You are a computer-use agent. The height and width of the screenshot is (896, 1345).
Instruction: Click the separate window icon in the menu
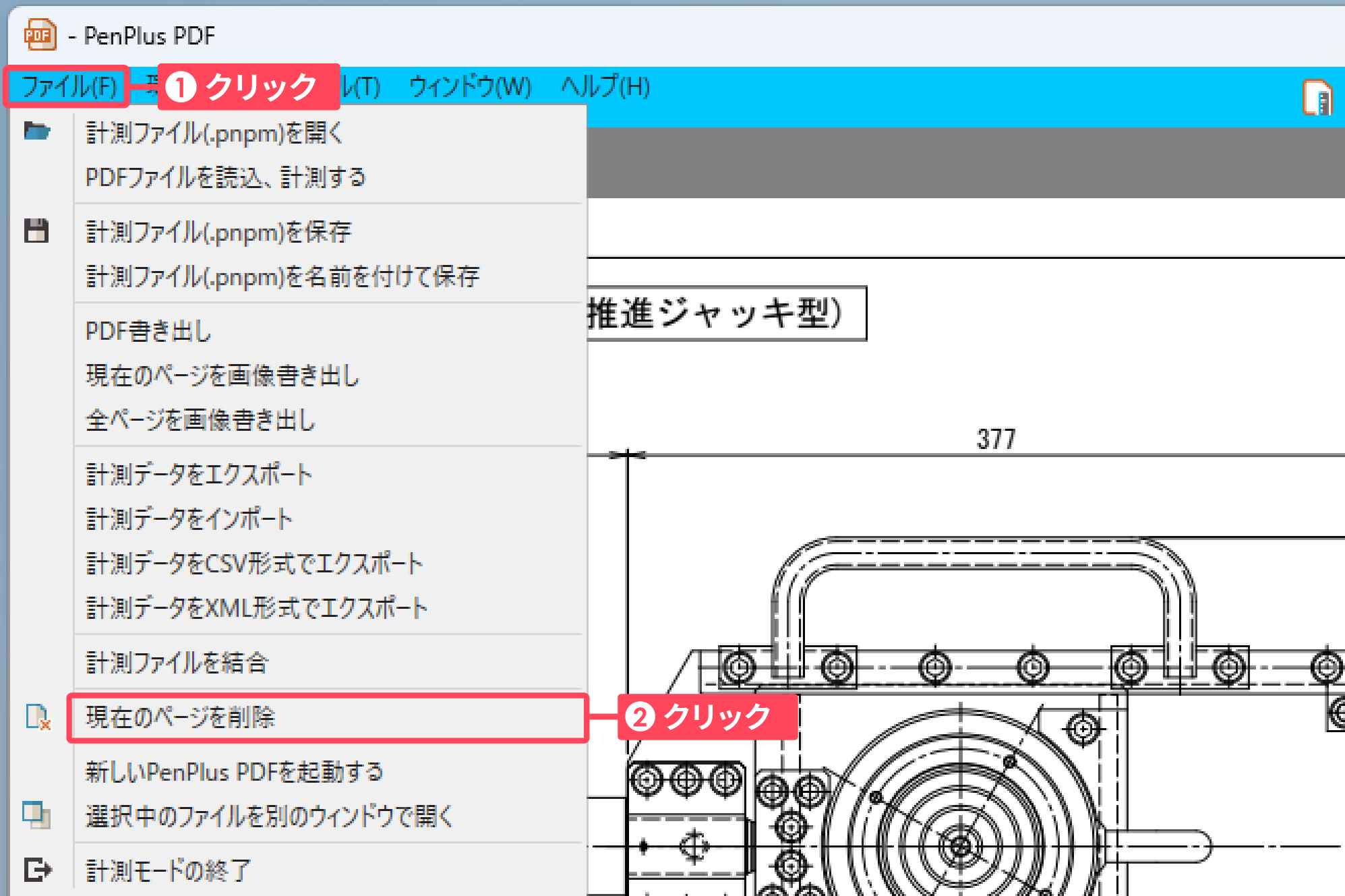click(36, 815)
